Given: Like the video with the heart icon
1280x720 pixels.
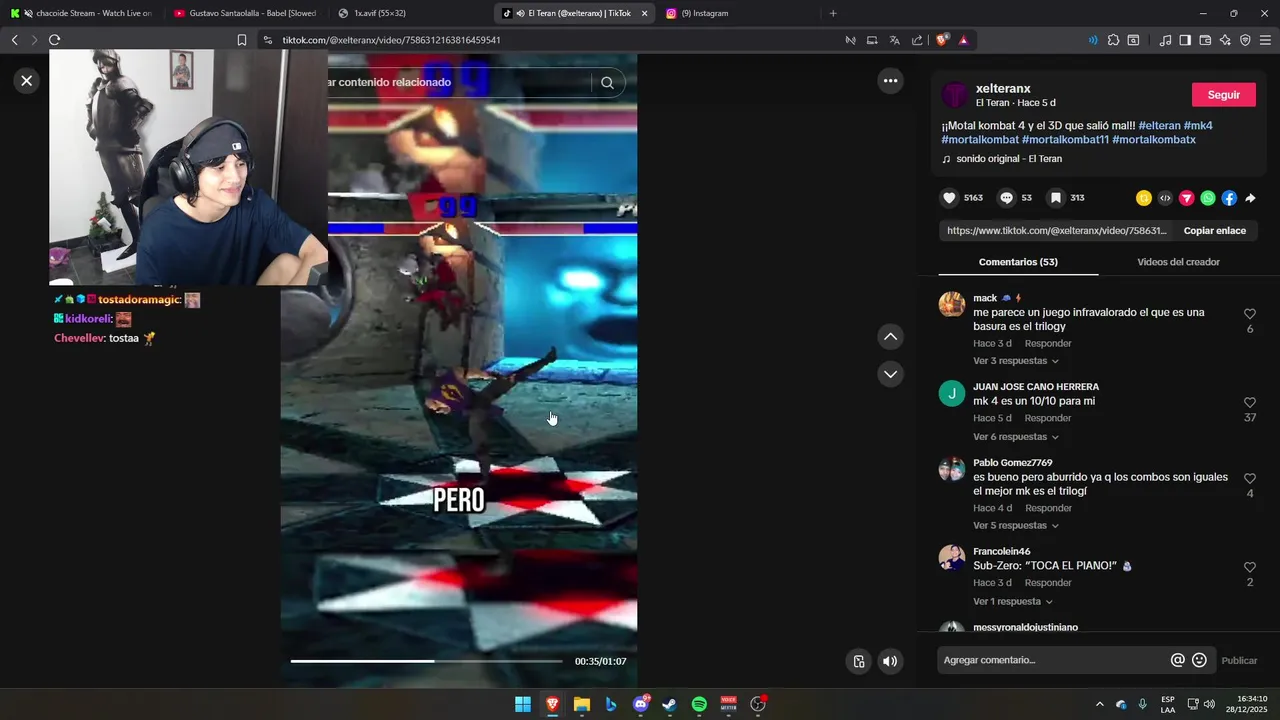Looking at the screenshot, I should [950, 198].
